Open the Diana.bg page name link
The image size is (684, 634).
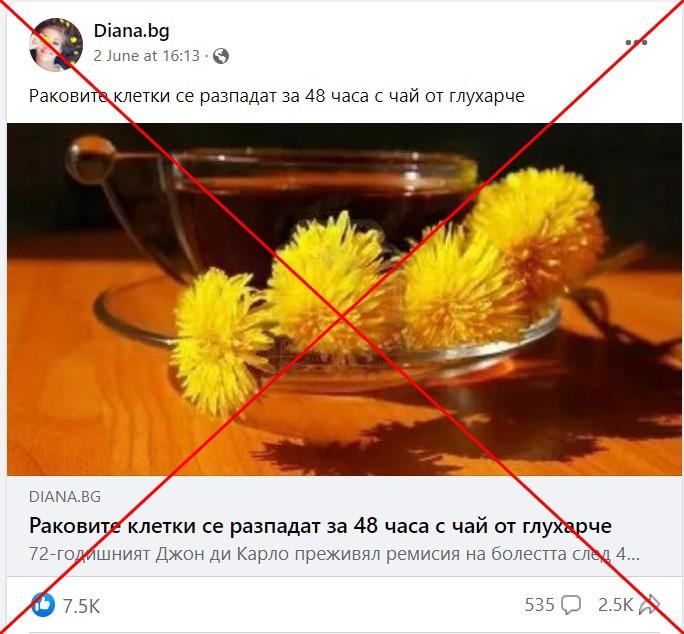(131, 31)
